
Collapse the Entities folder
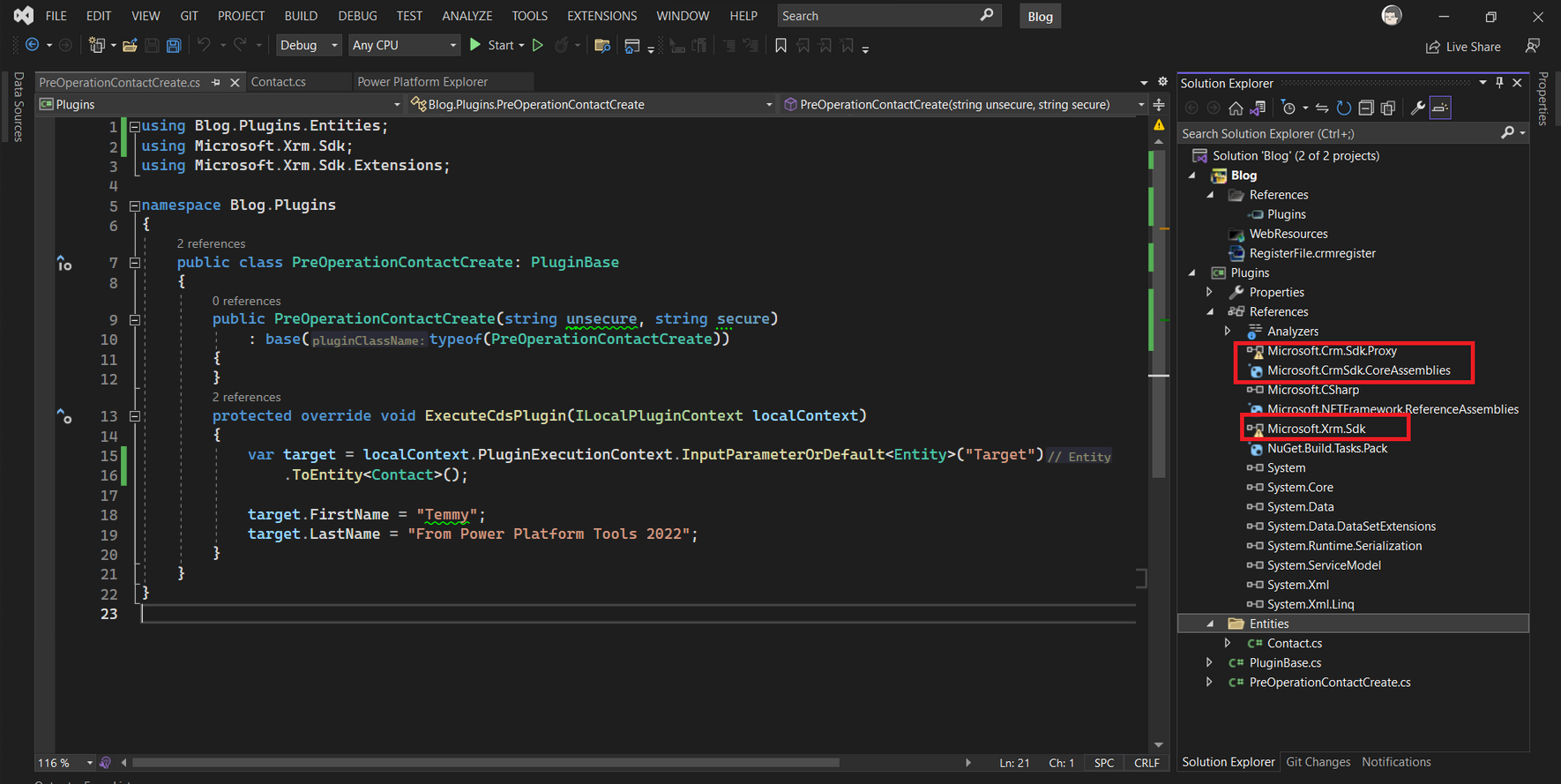click(x=1210, y=623)
